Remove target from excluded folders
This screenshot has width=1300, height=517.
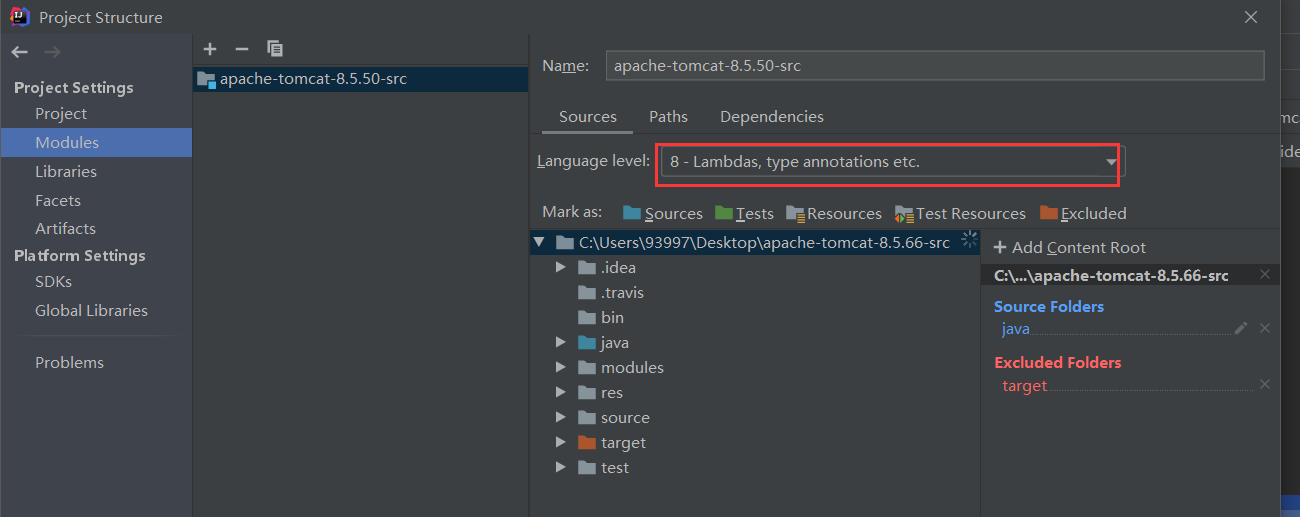click(x=1265, y=385)
